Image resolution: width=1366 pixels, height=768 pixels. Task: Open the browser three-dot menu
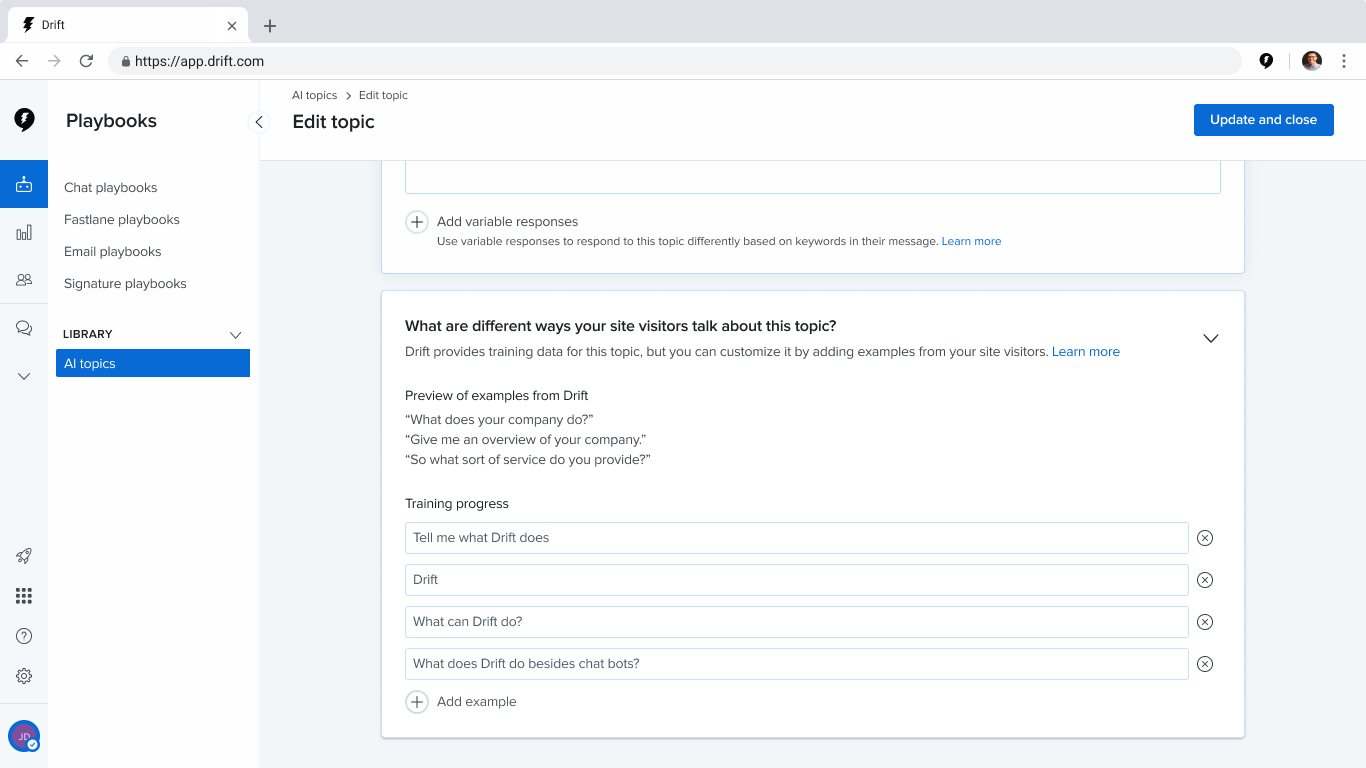pos(1344,61)
